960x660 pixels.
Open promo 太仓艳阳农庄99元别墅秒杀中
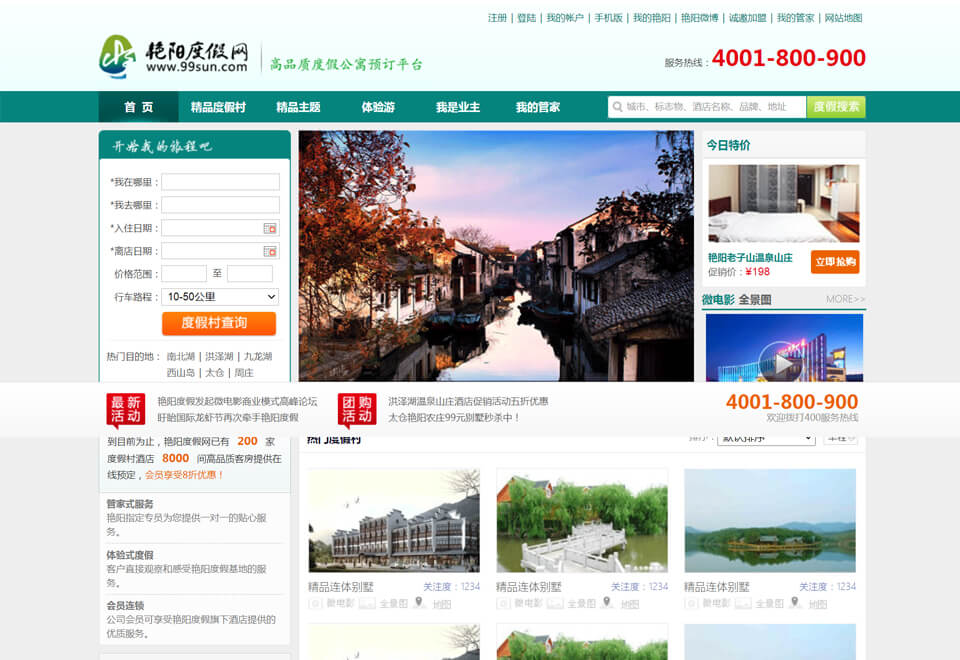pyautogui.click(x=454, y=418)
